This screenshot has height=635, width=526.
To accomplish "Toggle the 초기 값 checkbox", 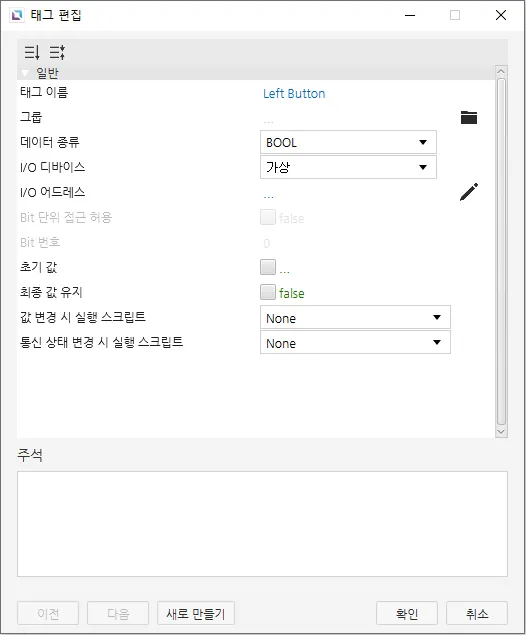I will [x=268, y=267].
